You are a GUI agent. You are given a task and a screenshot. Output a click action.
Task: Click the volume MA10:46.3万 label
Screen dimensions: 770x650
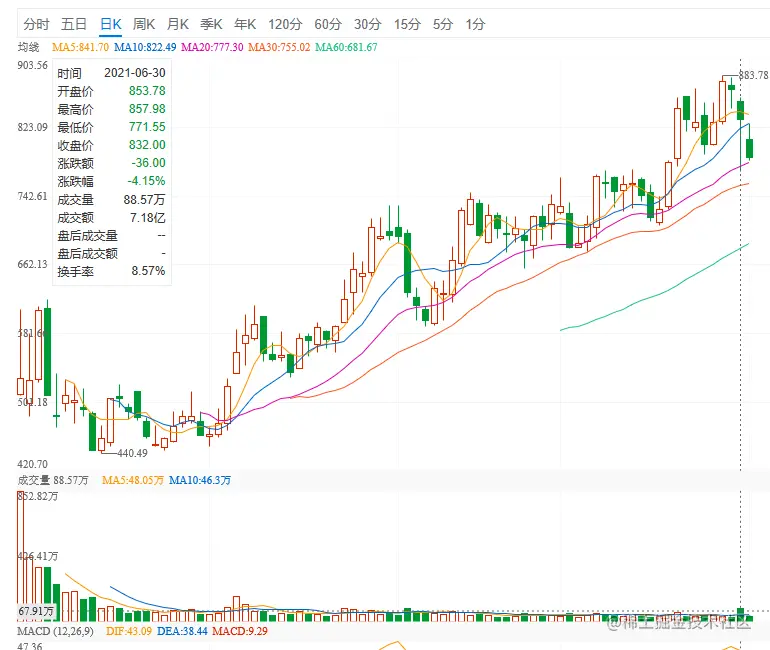[x=200, y=480]
